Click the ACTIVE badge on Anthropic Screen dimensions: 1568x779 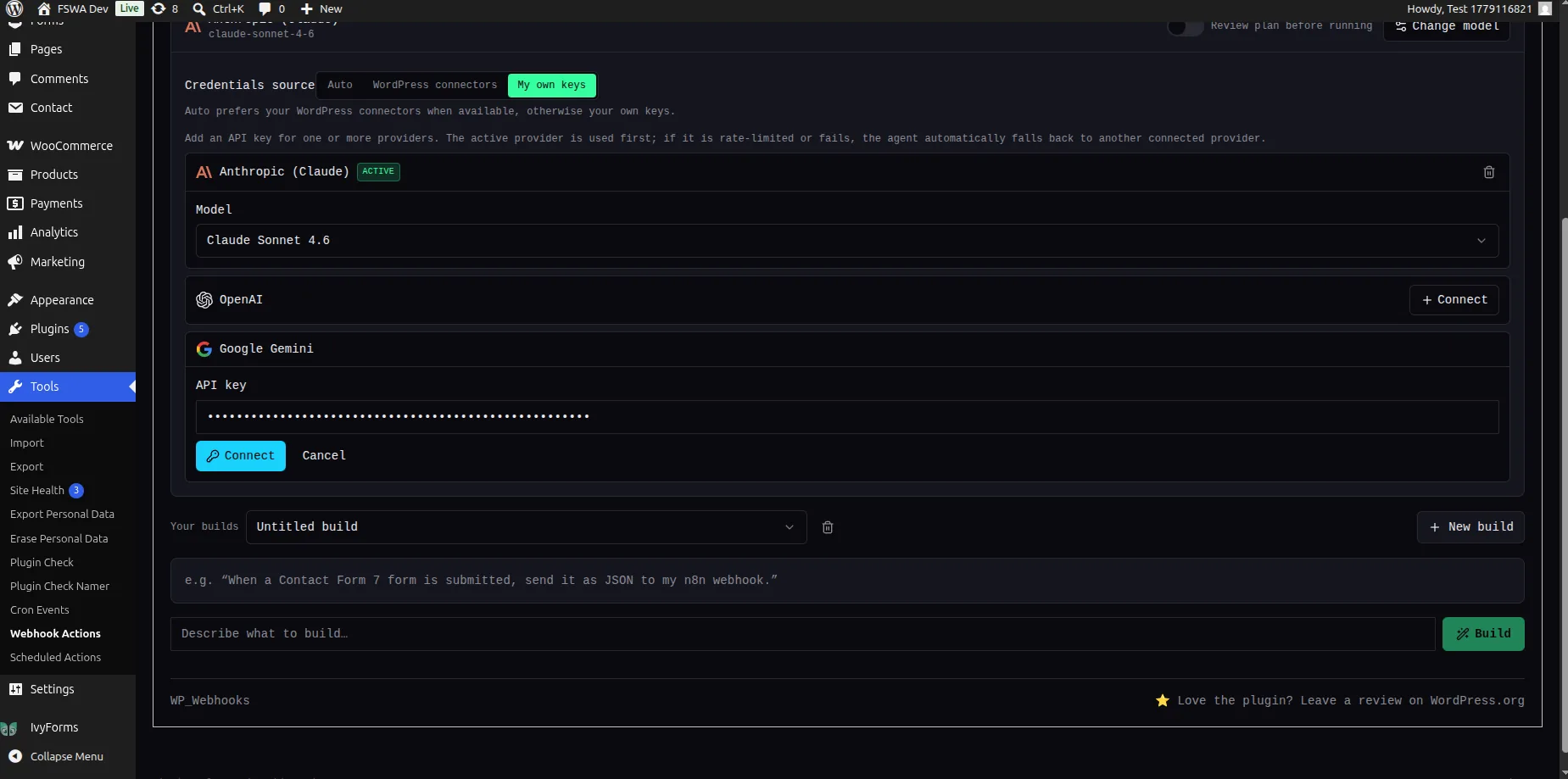tap(378, 171)
